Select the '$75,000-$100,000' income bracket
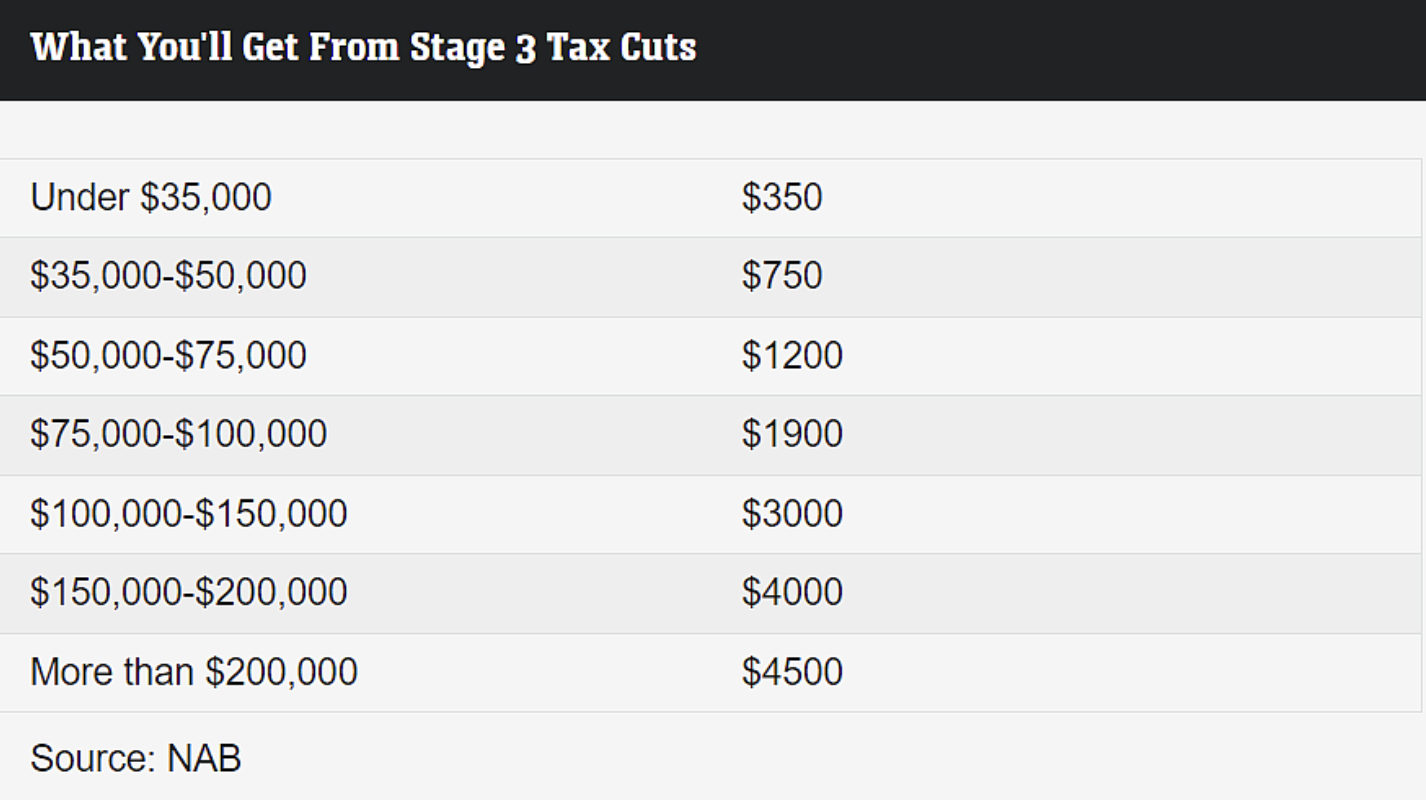1426x800 pixels. point(178,434)
